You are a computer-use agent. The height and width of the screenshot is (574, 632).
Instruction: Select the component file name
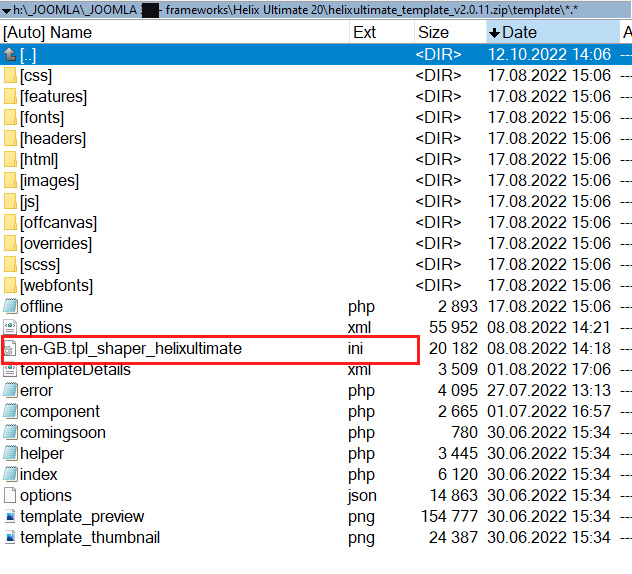60,412
